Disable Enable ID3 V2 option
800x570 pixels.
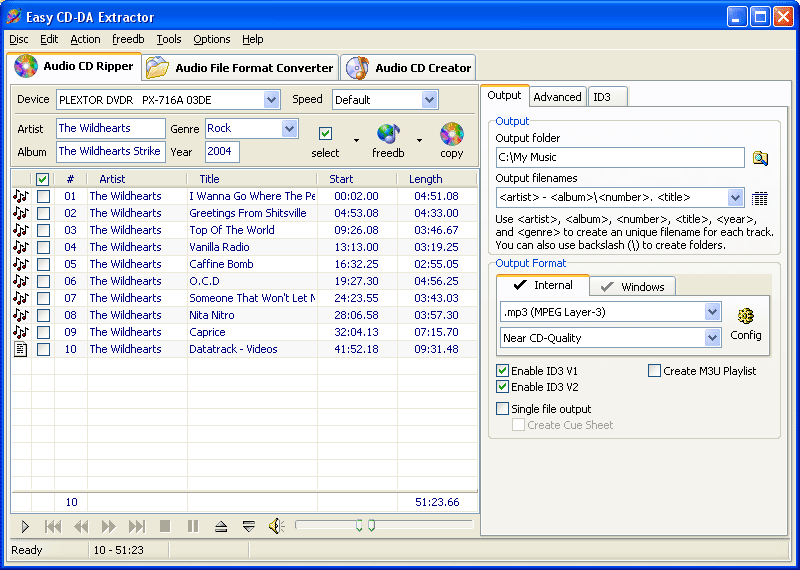503,387
